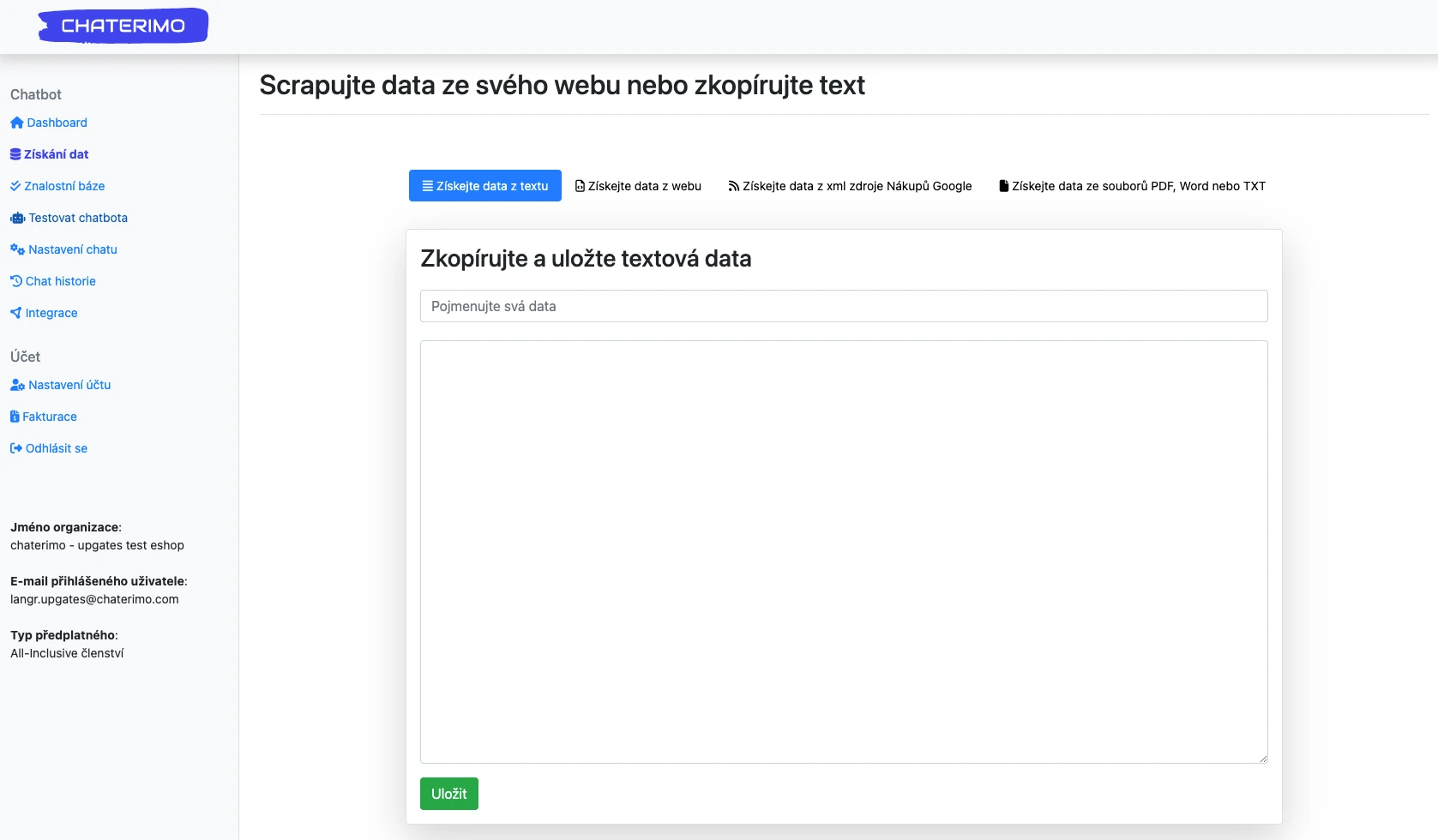This screenshot has height=840, width=1438.
Task: Select the PDF, Word nebo TXT files tab
Action: pos(1132,186)
